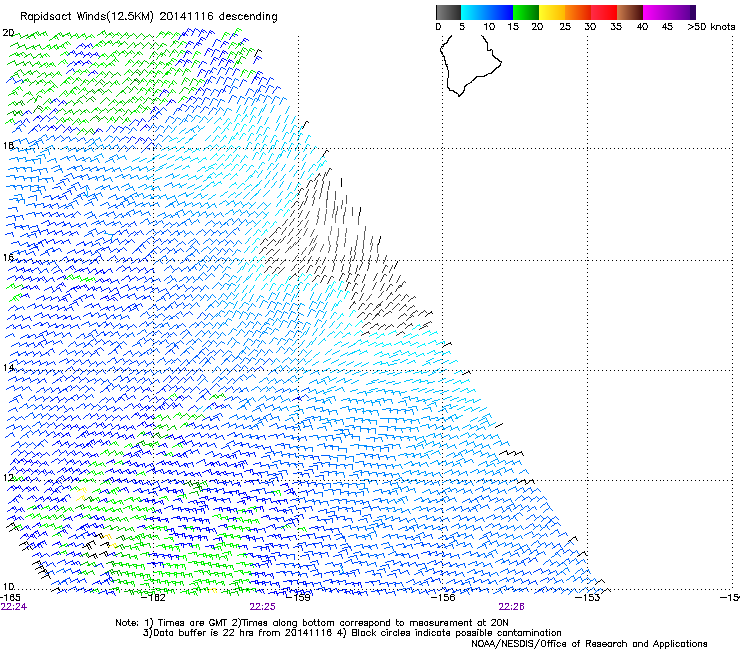Click the green 15-20 knots color swatch
The image size is (740, 650).
[526, 12]
